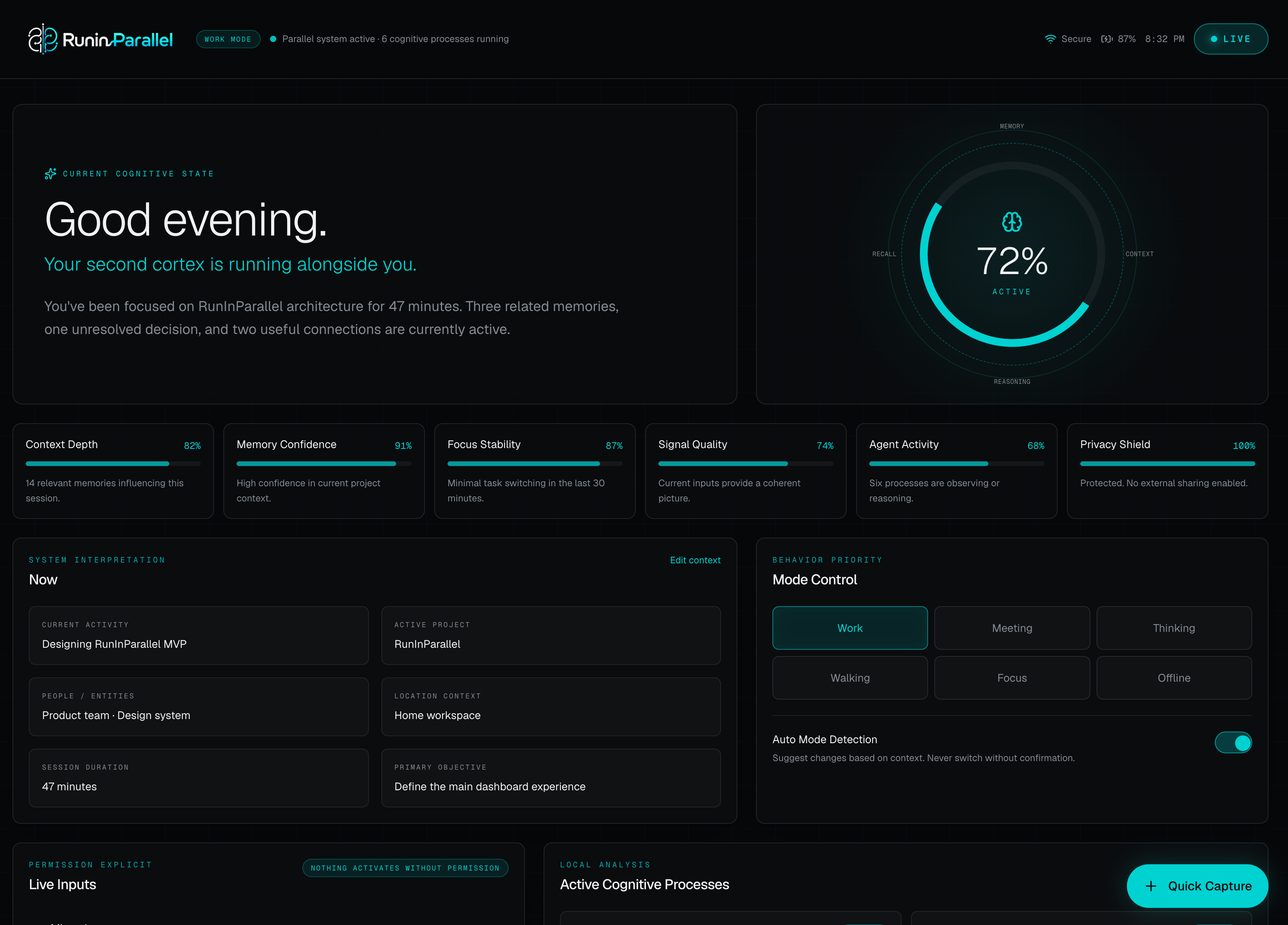Click the RunInParallel wordmark
1288x925 pixels.
(x=118, y=40)
